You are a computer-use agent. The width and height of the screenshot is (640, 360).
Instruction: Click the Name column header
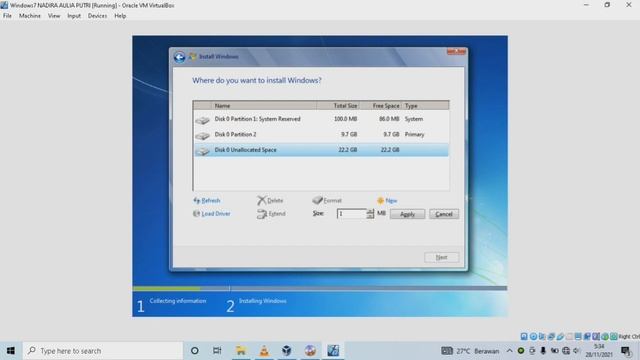pos(264,106)
